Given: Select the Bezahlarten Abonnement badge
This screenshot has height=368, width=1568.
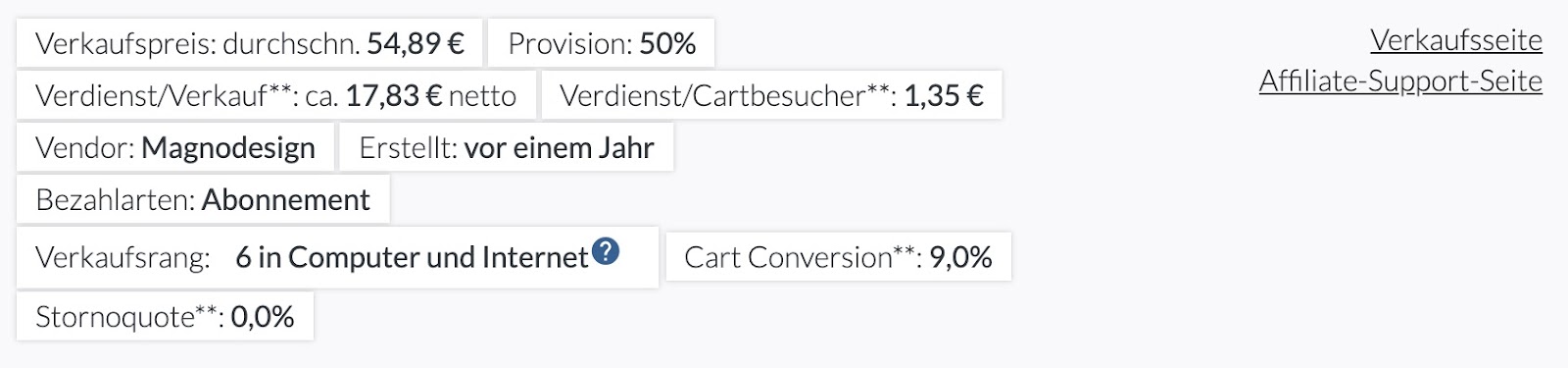Looking at the screenshot, I should 203,199.
